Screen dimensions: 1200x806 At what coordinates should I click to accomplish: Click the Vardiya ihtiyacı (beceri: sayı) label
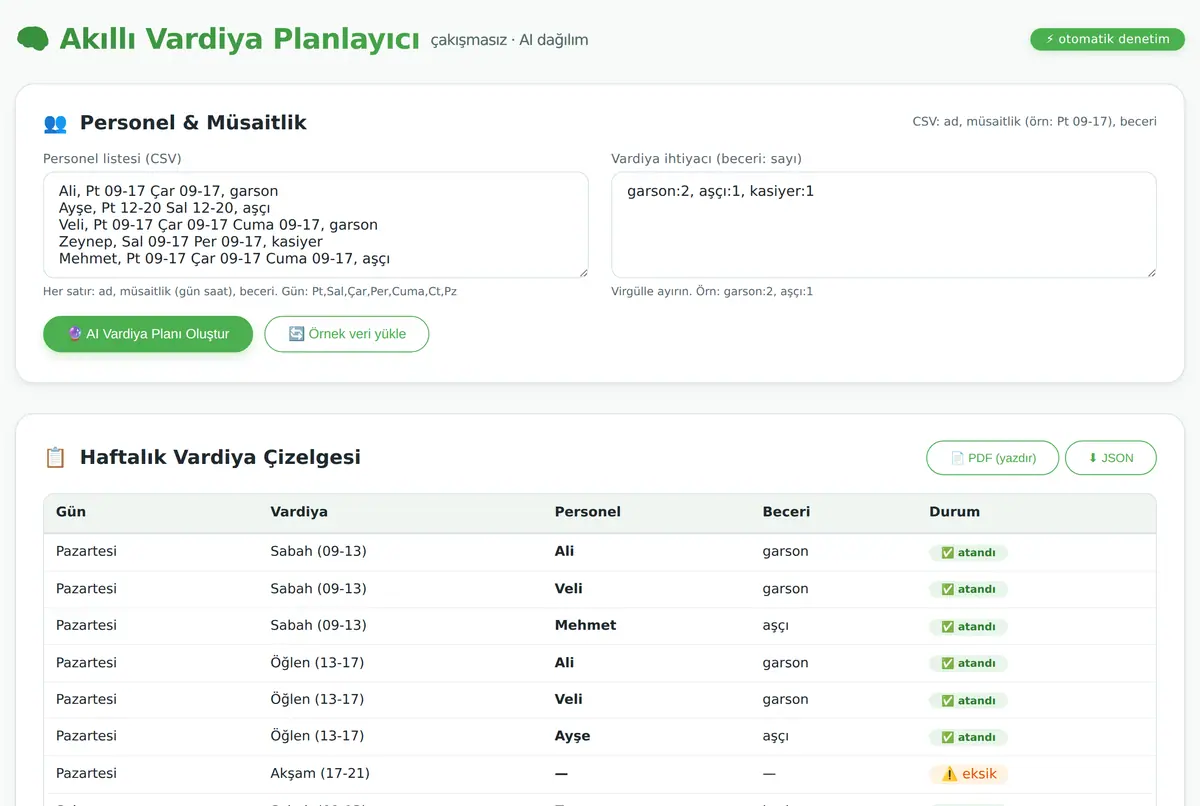(706, 158)
